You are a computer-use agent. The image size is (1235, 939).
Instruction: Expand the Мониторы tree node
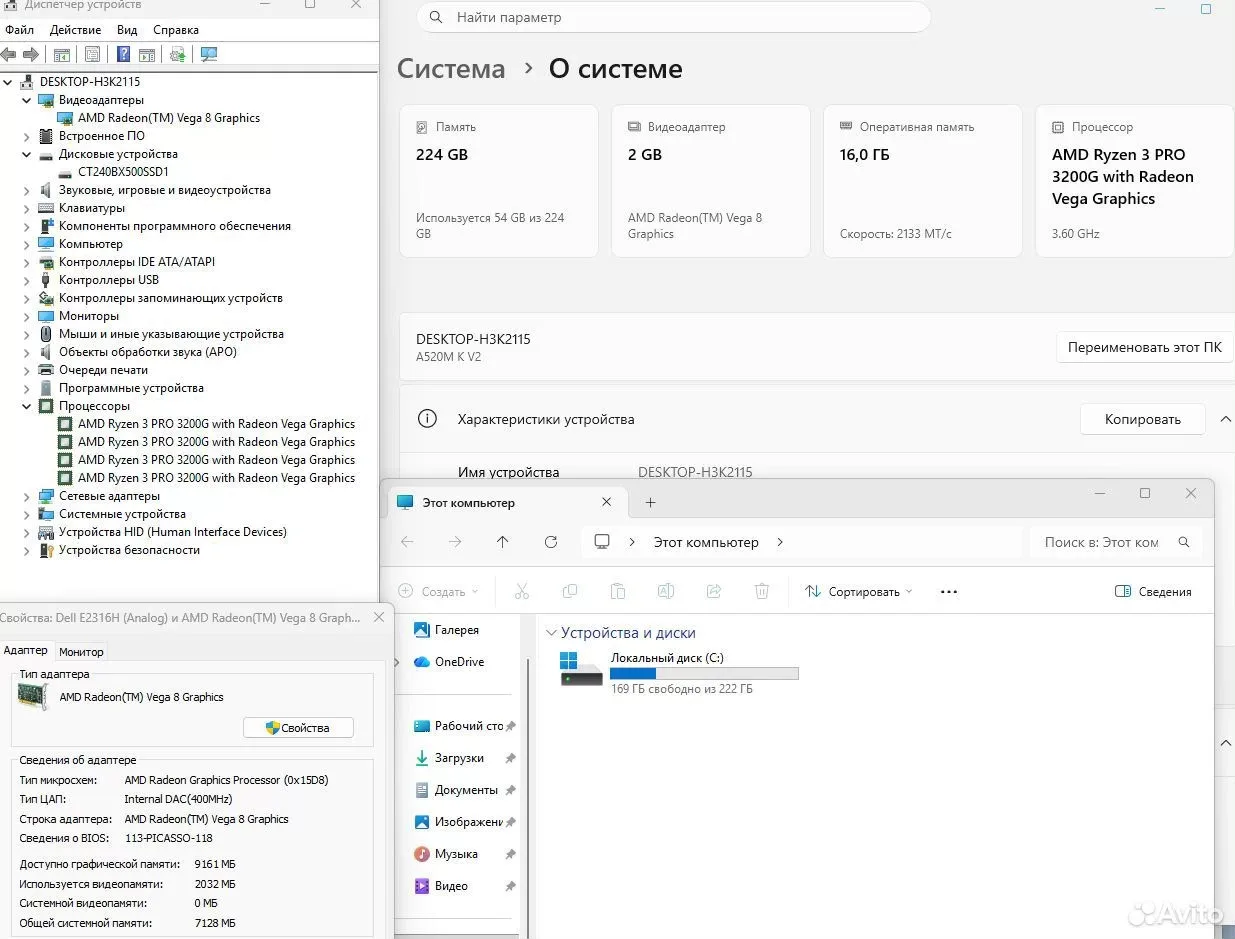tap(27, 316)
